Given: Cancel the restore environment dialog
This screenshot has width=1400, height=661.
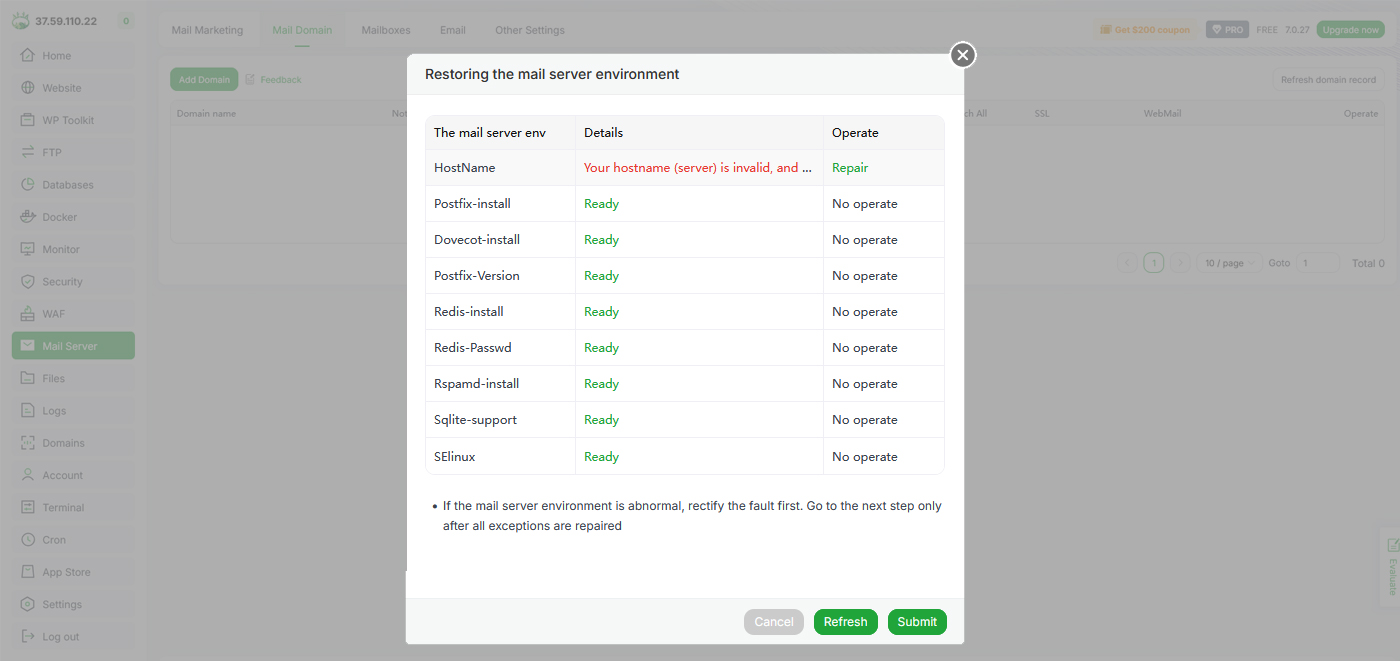Looking at the screenshot, I should tap(773, 622).
